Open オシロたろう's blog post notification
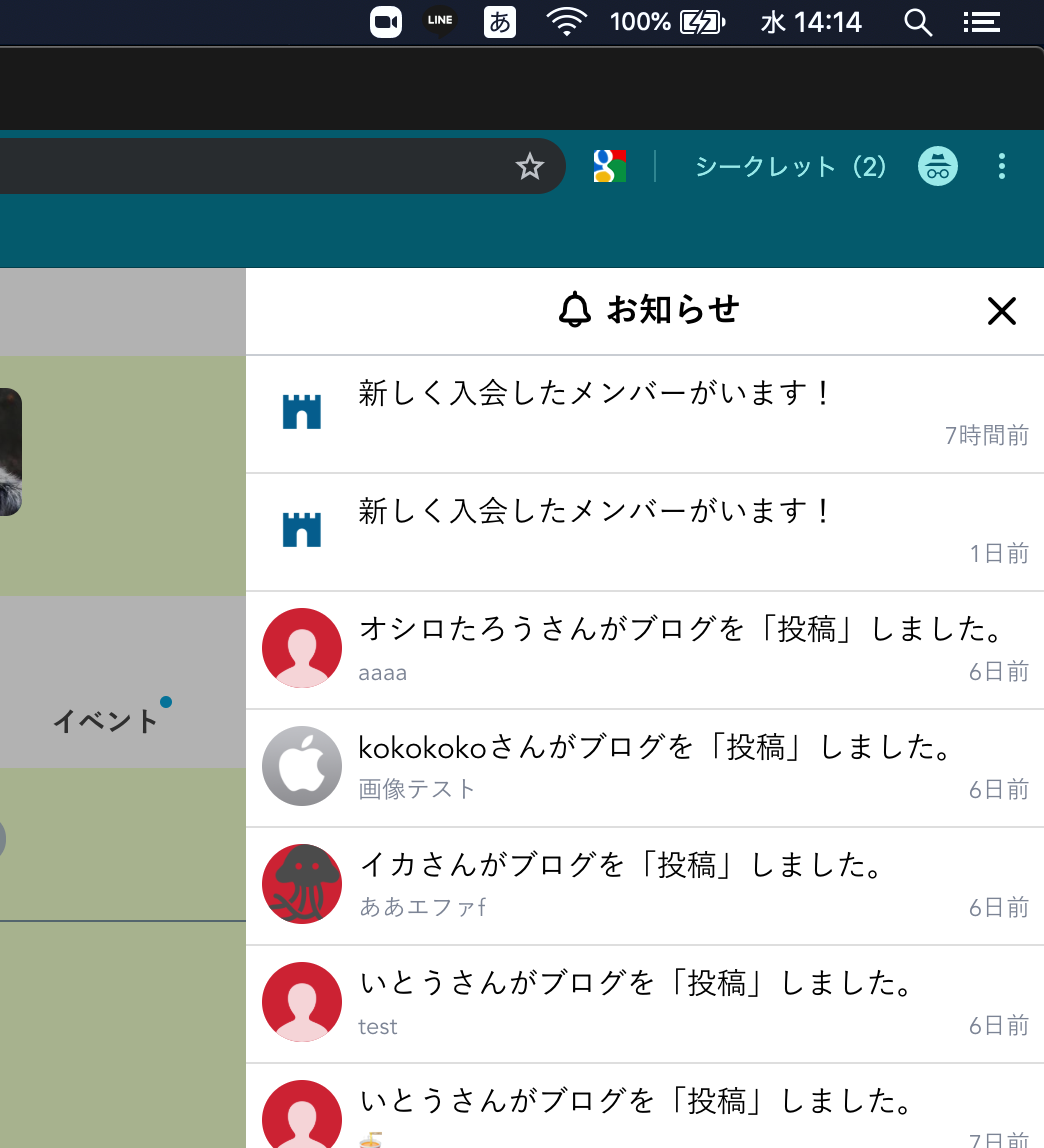This screenshot has height=1148, width=1044. point(680,649)
